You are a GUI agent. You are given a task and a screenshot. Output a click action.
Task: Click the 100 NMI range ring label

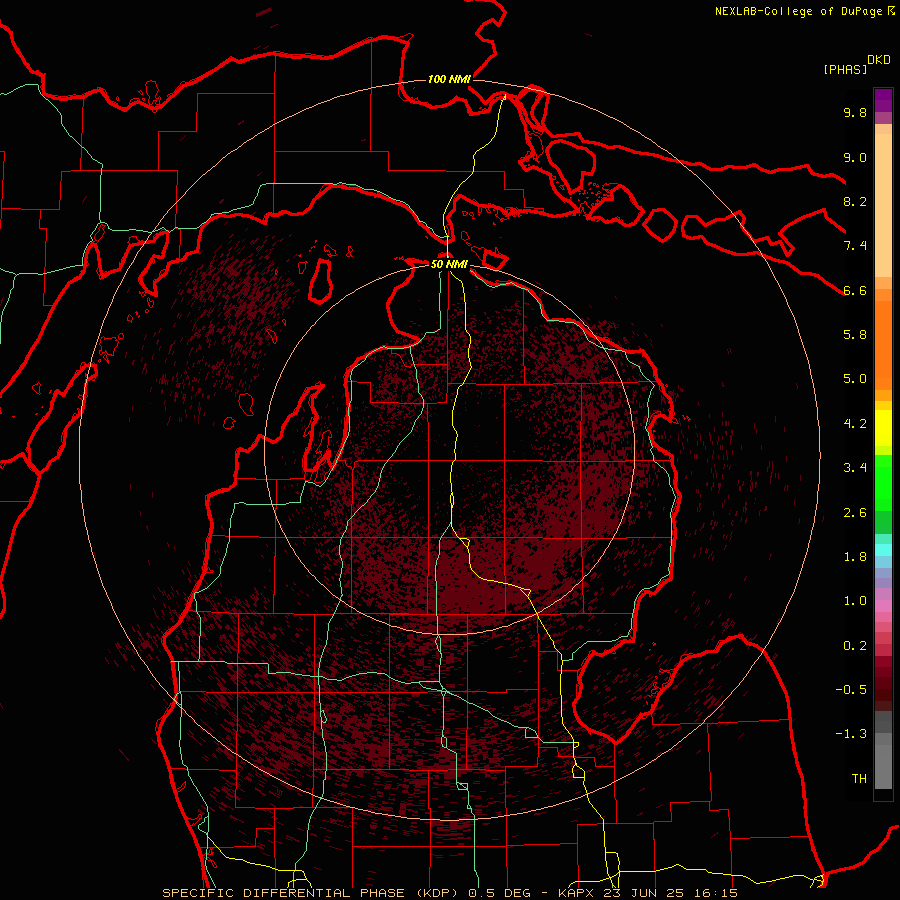pos(449,79)
